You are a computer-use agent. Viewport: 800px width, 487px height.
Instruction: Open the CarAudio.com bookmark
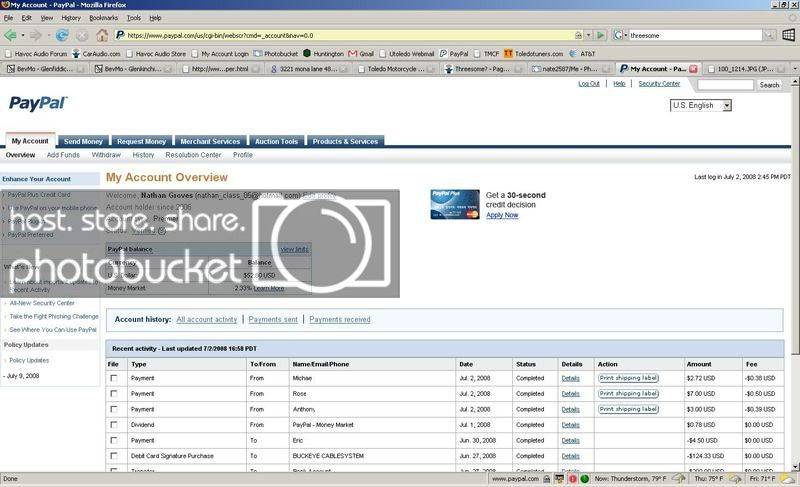point(96,54)
